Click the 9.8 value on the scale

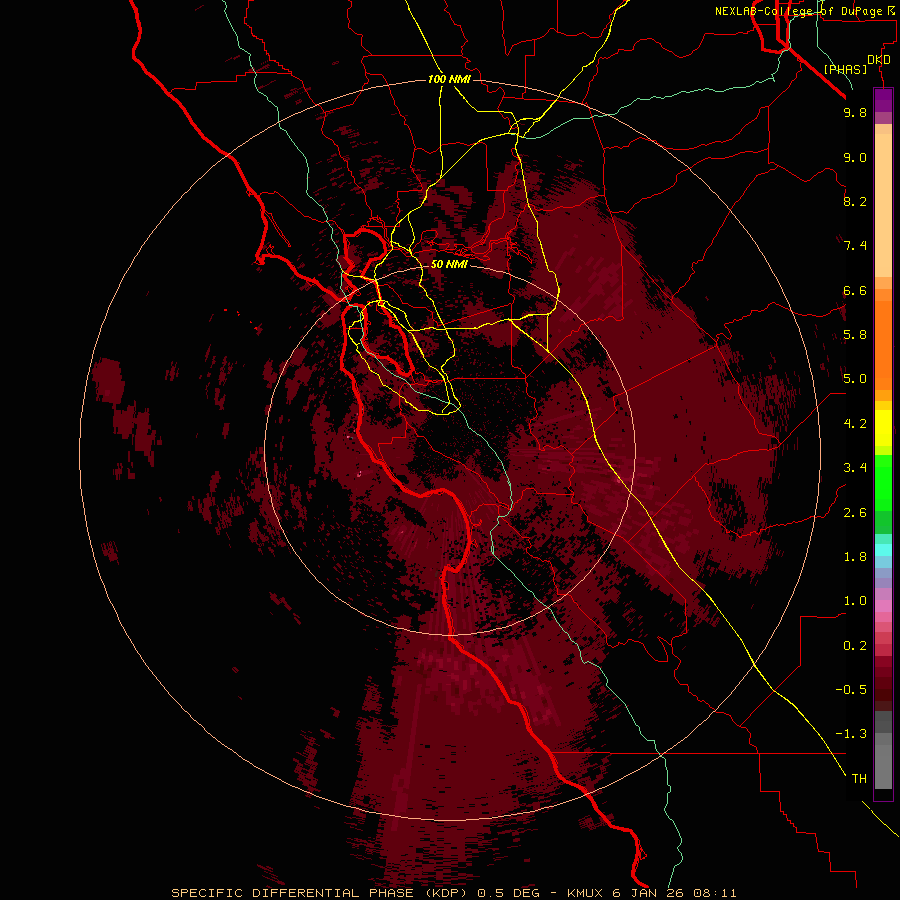(855, 112)
